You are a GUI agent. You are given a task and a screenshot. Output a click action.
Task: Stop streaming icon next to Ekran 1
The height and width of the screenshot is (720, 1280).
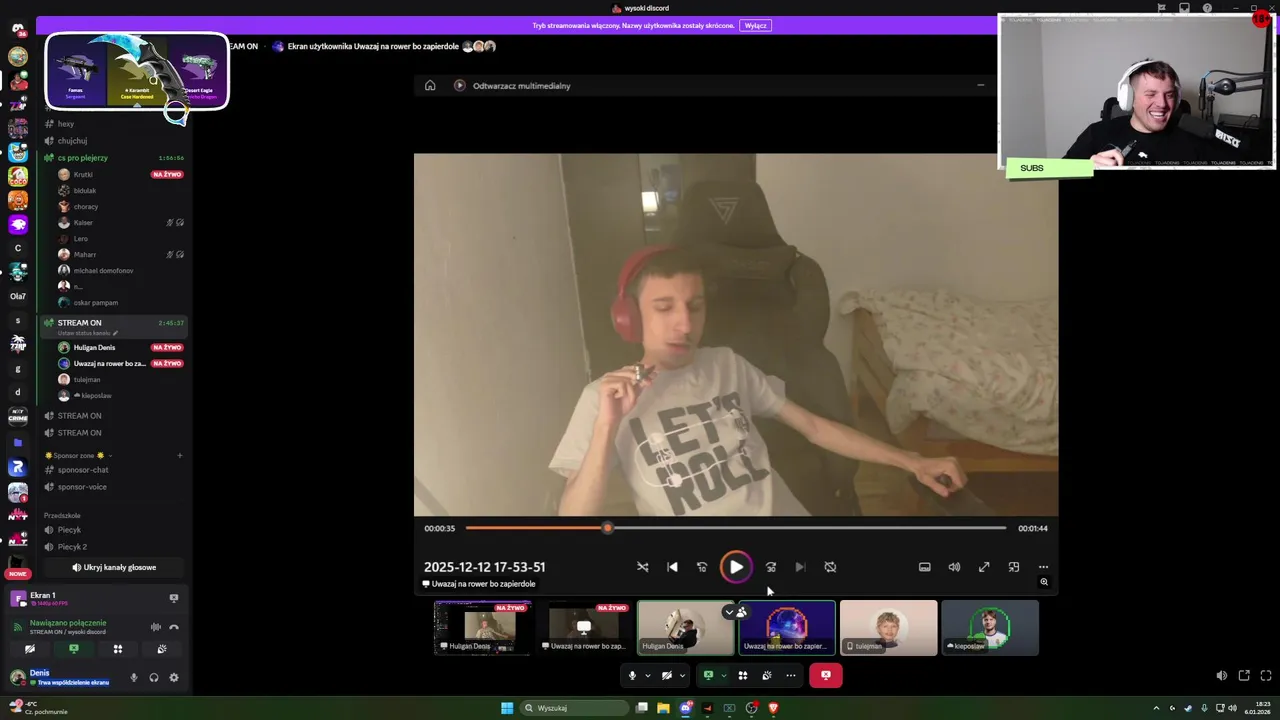pos(174,598)
